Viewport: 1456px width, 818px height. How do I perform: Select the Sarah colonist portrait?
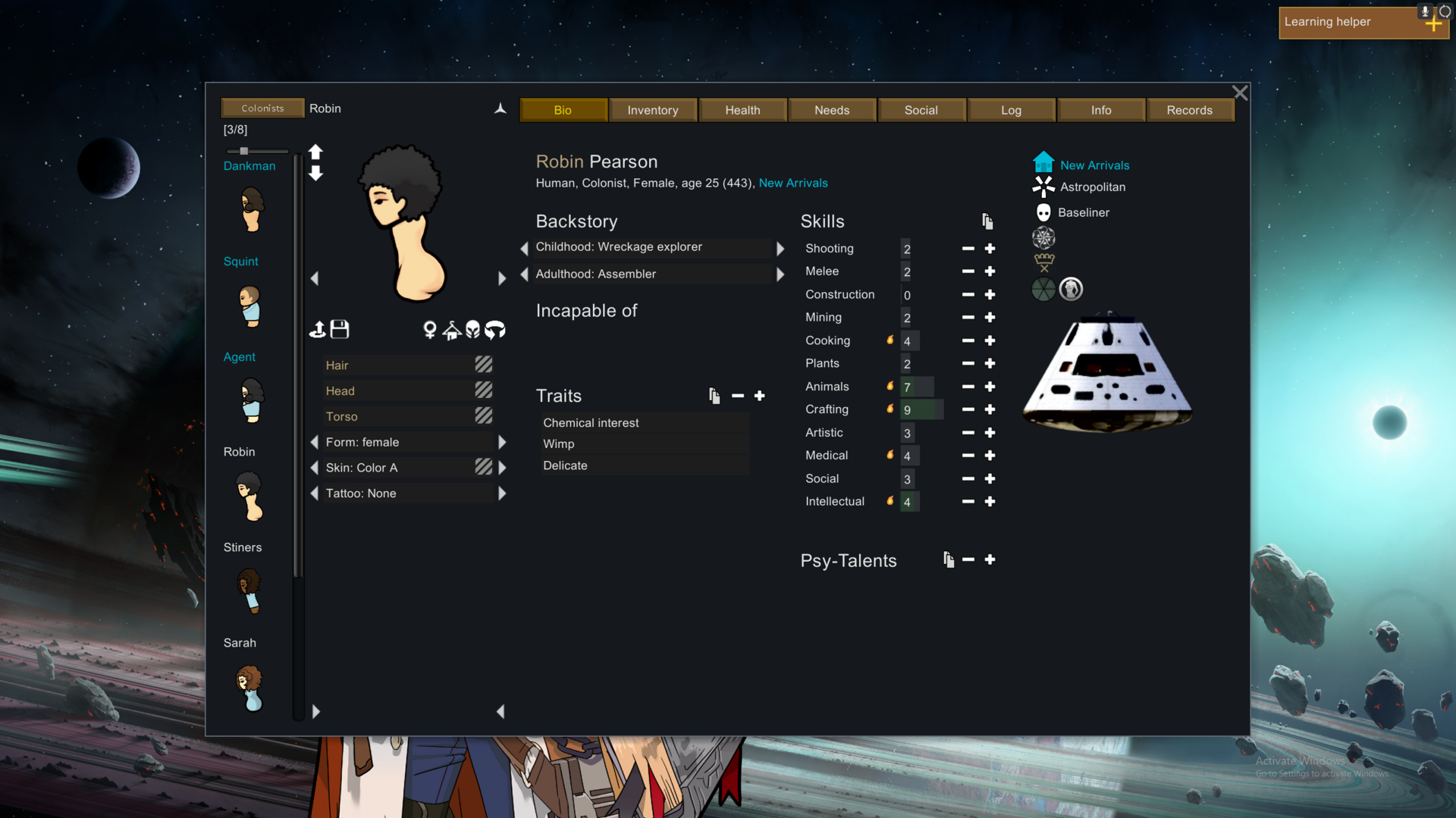[x=251, y=687]
